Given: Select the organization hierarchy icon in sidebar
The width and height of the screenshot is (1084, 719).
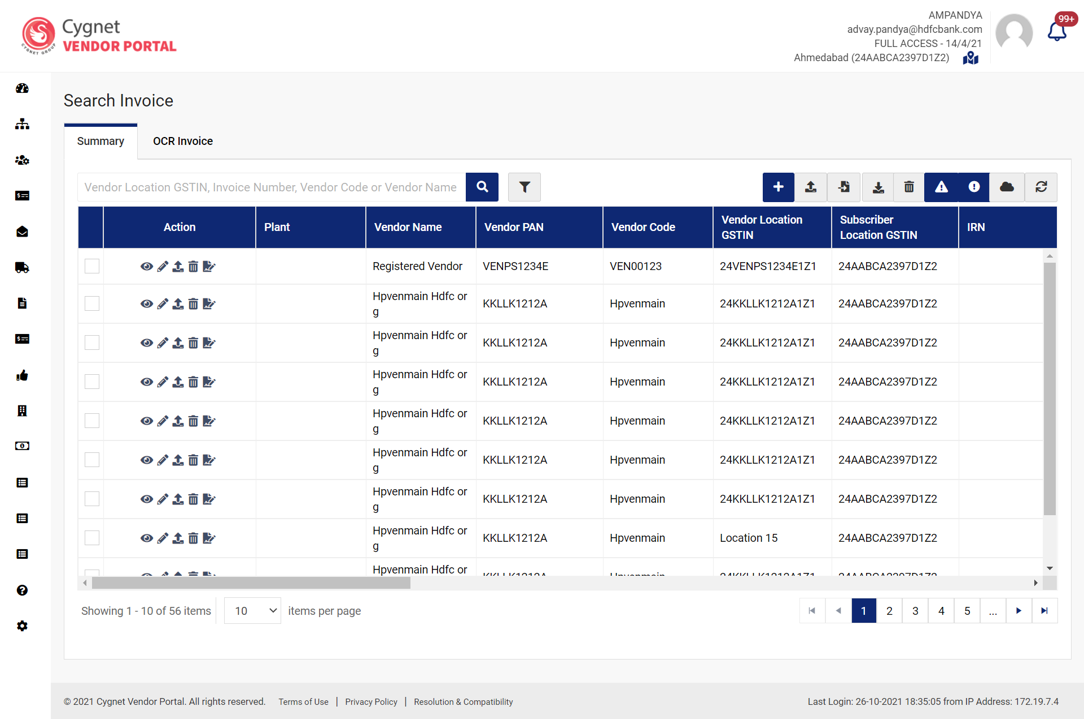Looking at the screenshot, I should coord(22,124).
